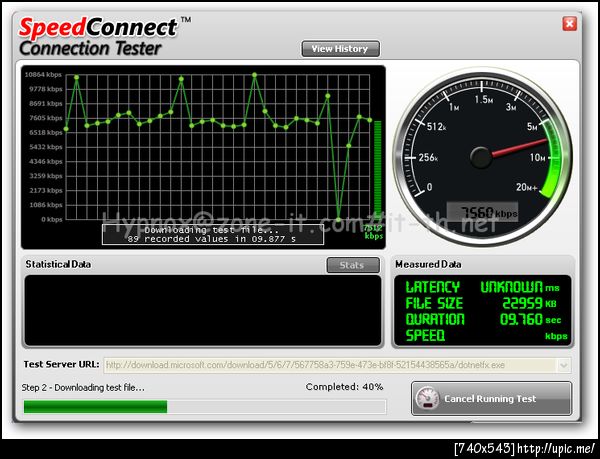Click 'Step 2 - Downloading test file…' status

83,387
